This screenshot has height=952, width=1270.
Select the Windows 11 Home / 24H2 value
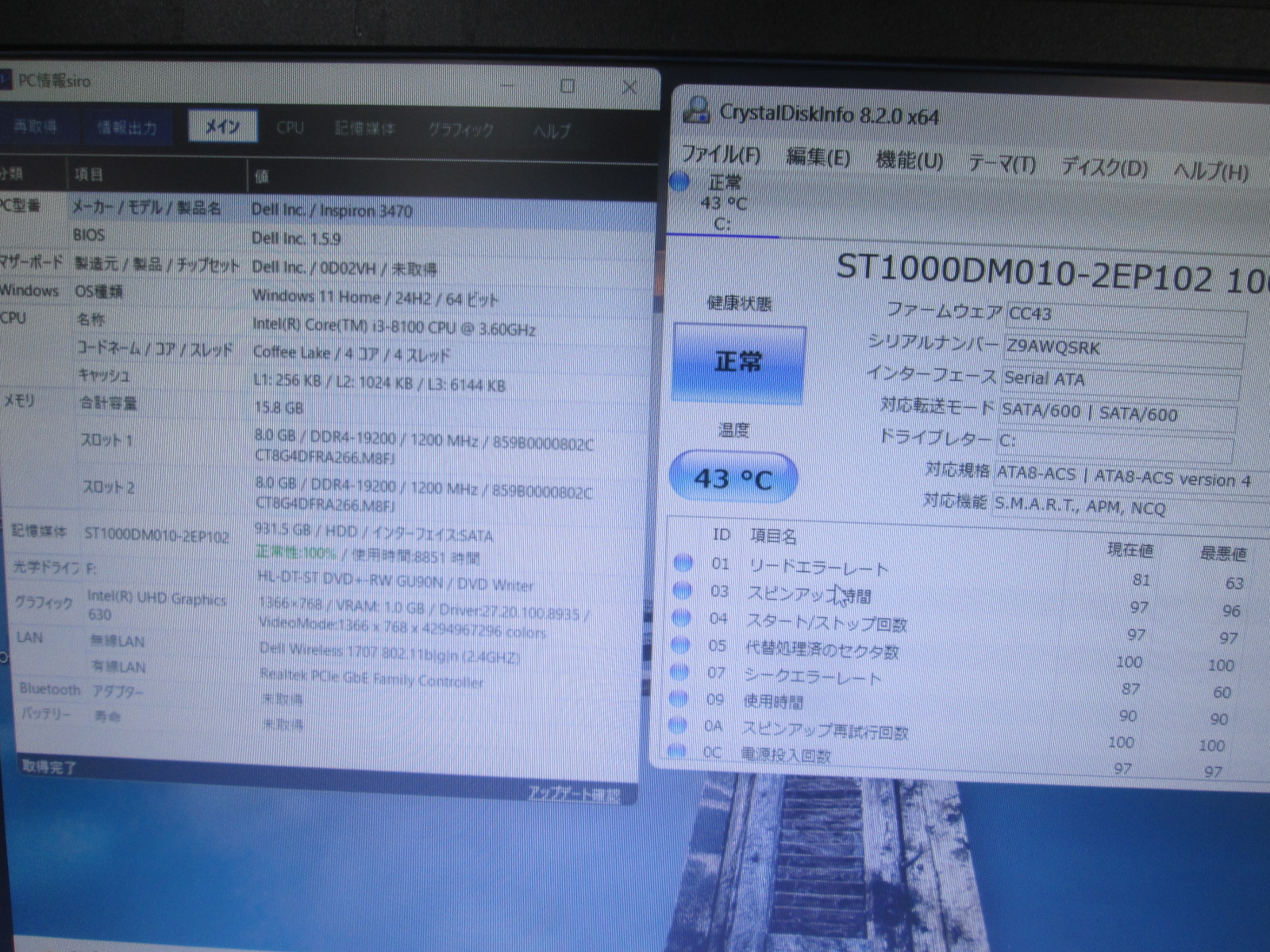pos(375,298)
